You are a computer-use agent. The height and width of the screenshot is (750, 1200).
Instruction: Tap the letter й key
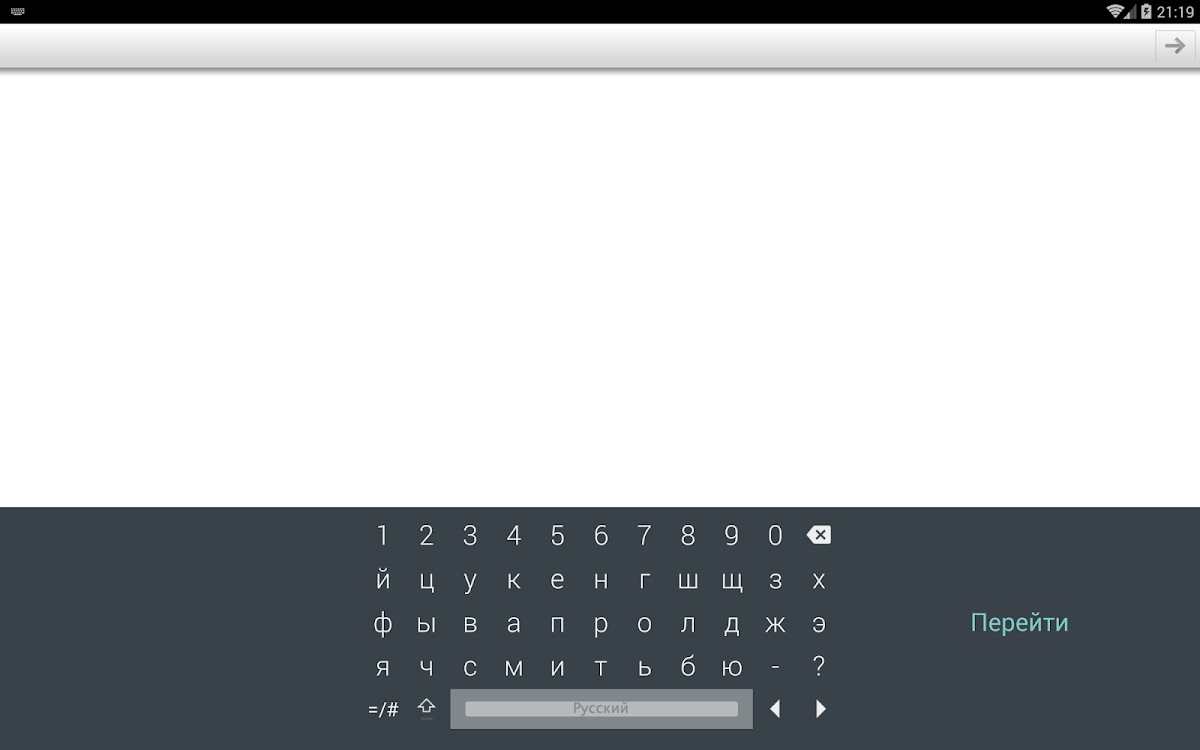click(x=382, y=580)
